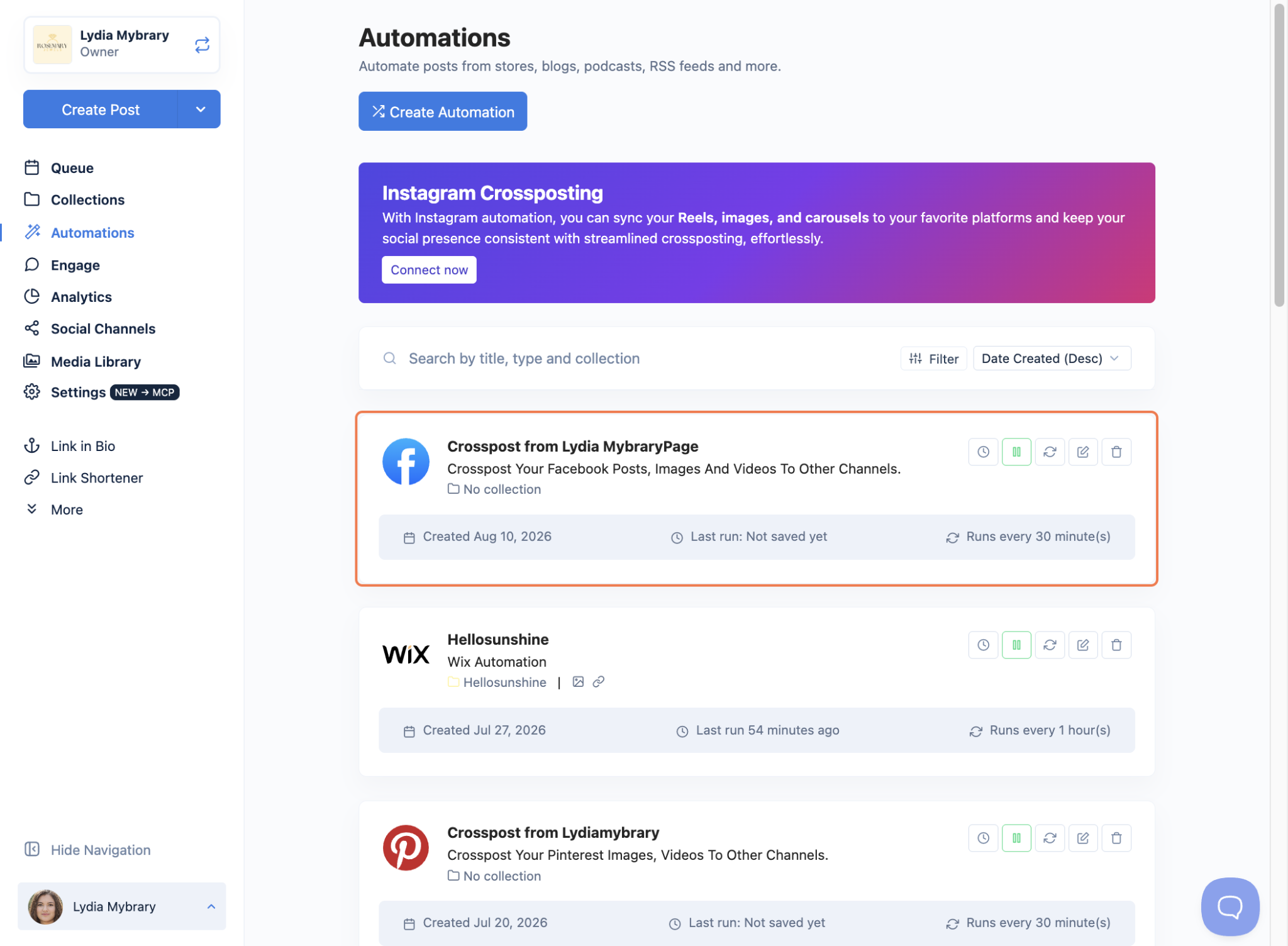Click the workspace switch arrows icon
Image resolution: width=1288 pixels, height=946 pixels.
[202, 45]
